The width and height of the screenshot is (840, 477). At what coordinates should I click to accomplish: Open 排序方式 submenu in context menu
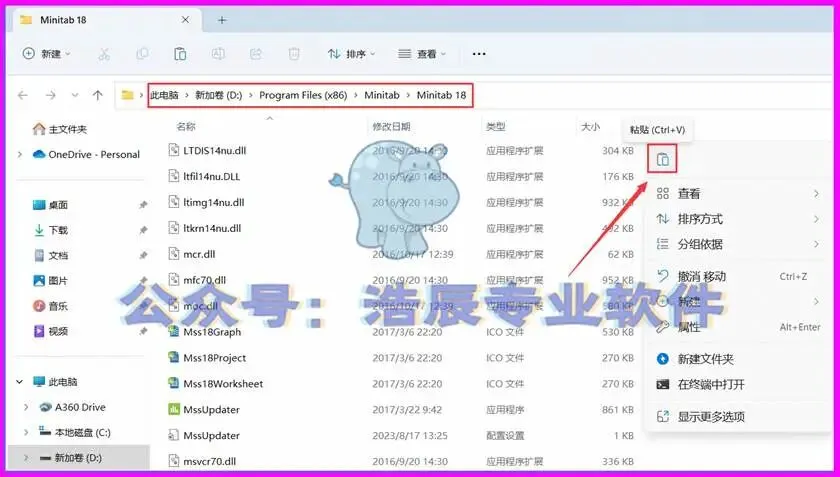pos(738,219)
